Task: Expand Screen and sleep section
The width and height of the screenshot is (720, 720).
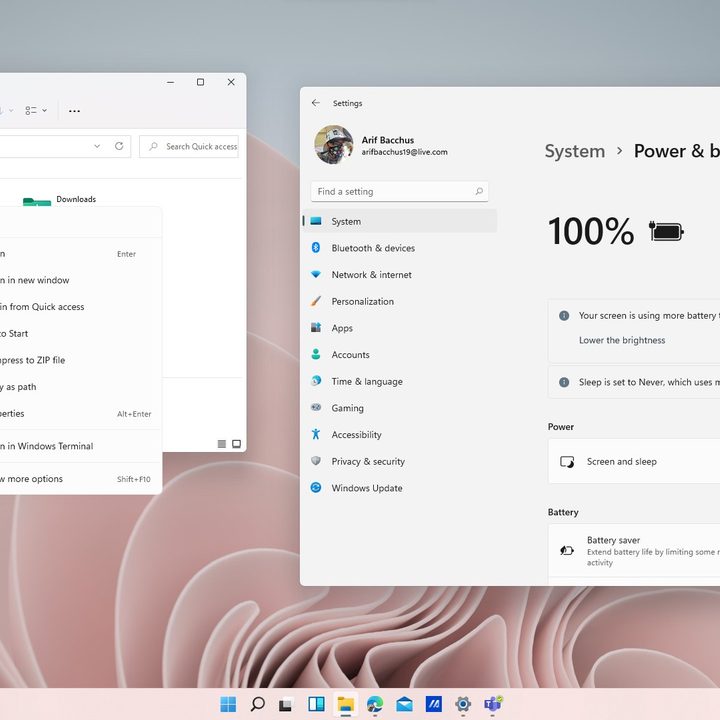Action: tap(634, 461)
